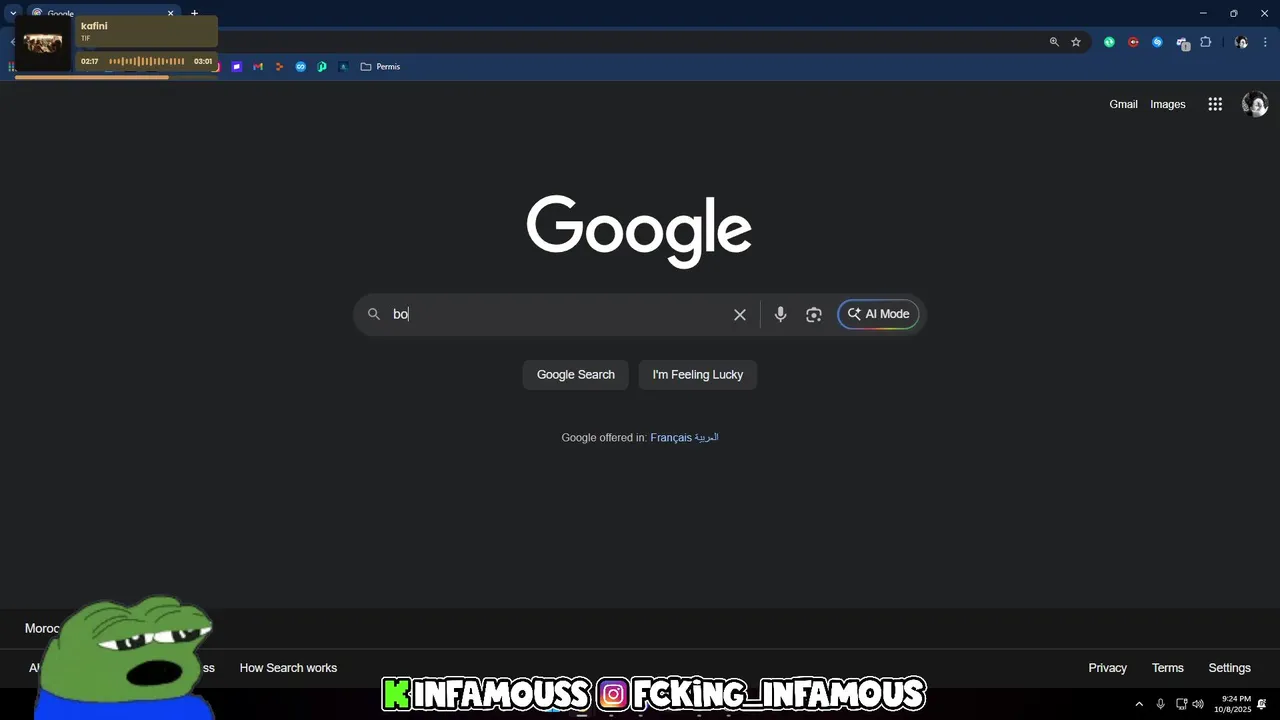Open the Gmail bookmark icon
The width and height of the screenshot is (1280, 720).
point(258,67)
